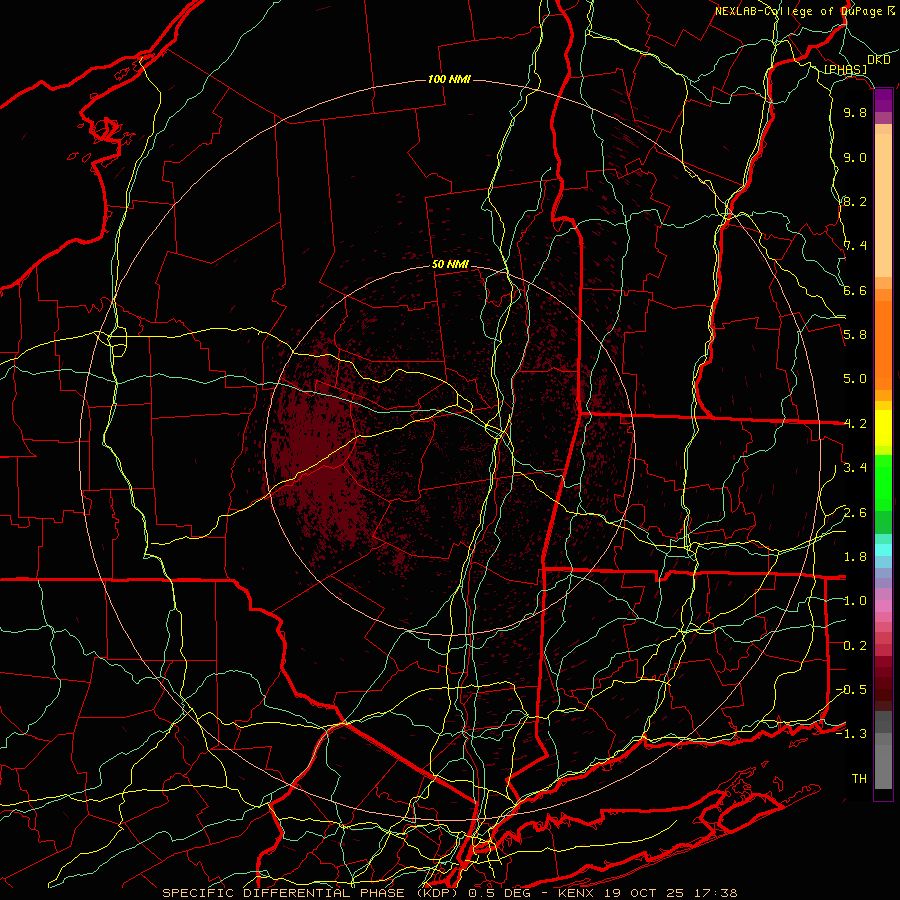Click the 8.2 value on the color scale
The image size is (900, 900).
(x=855, y=201)
